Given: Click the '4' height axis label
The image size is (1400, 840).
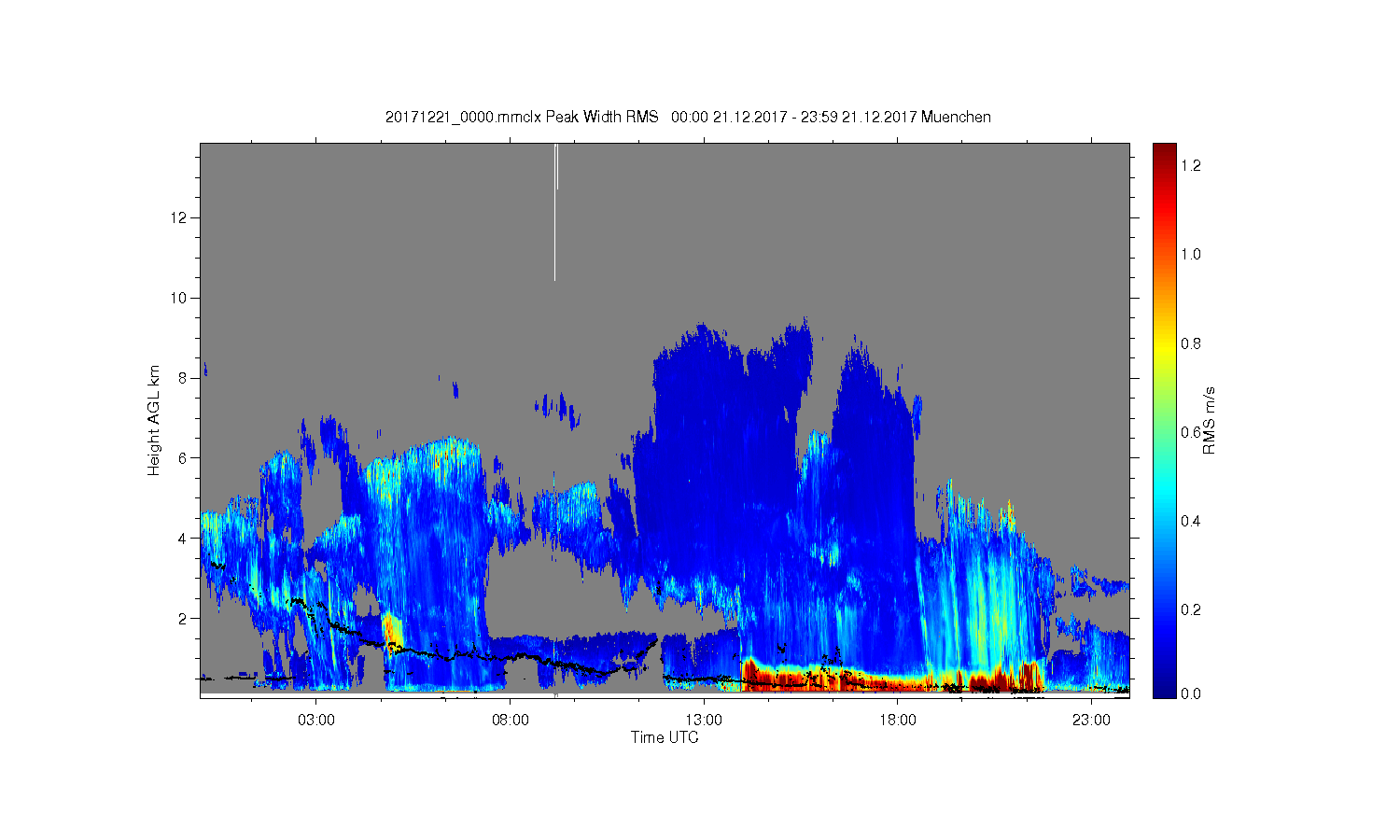Looking at the screenshot, I should pyautogui.click(x=184, y=538).
